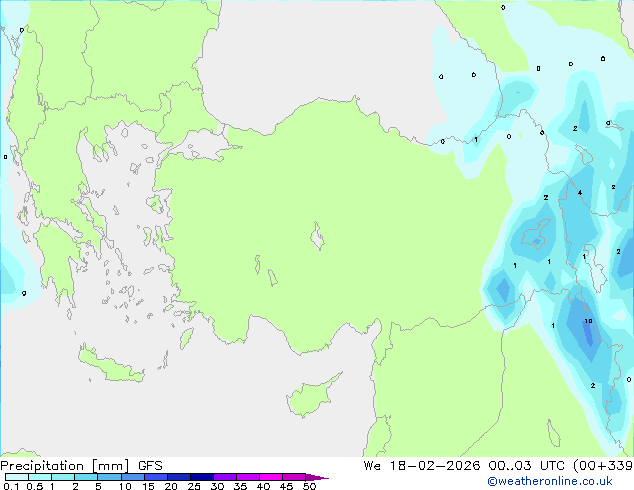634x490 pixels.
Task: Pick the 10–15 mm legend color swatch
Action: pyautogui.click(x=132, y=477)
